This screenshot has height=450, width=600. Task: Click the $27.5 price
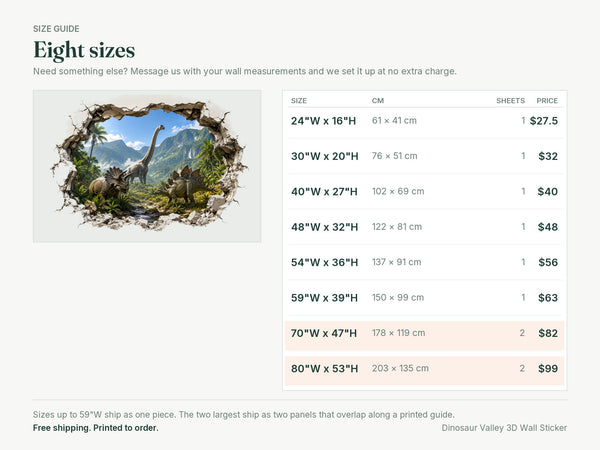pyautogui.click(x=544, y=121)
